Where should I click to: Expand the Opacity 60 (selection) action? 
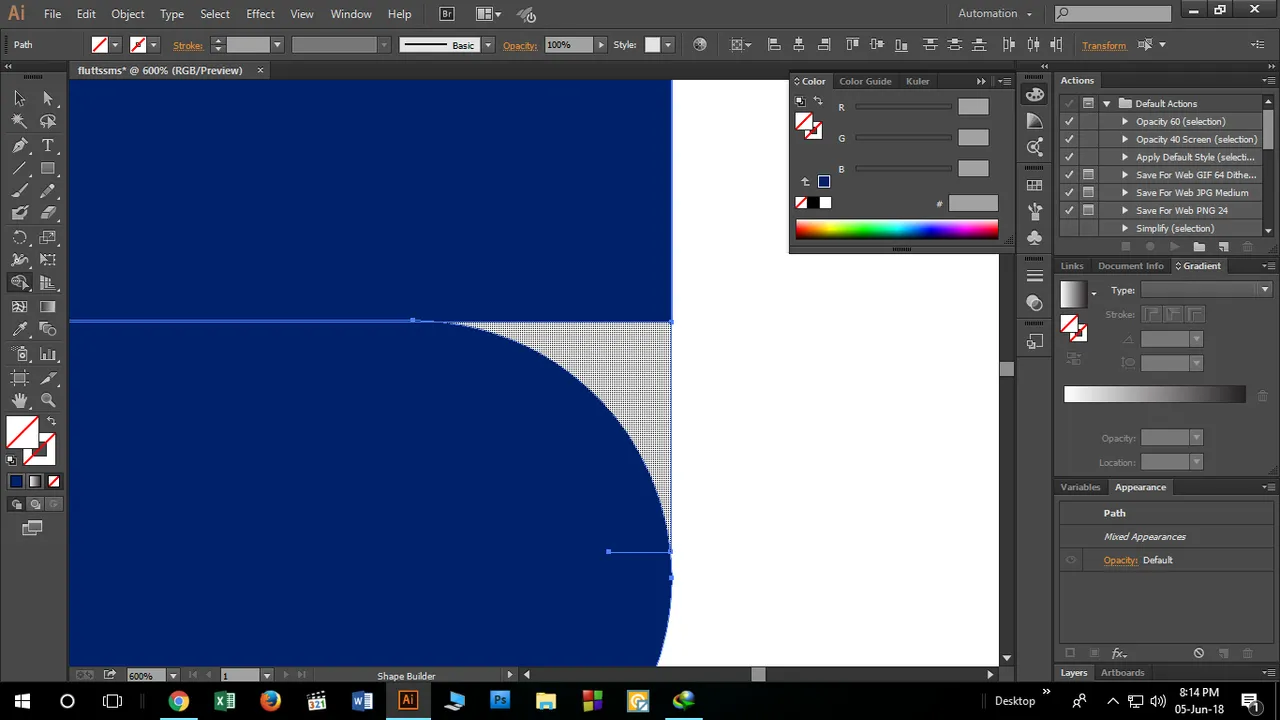pyautogui.click(x=1125, y=122)
